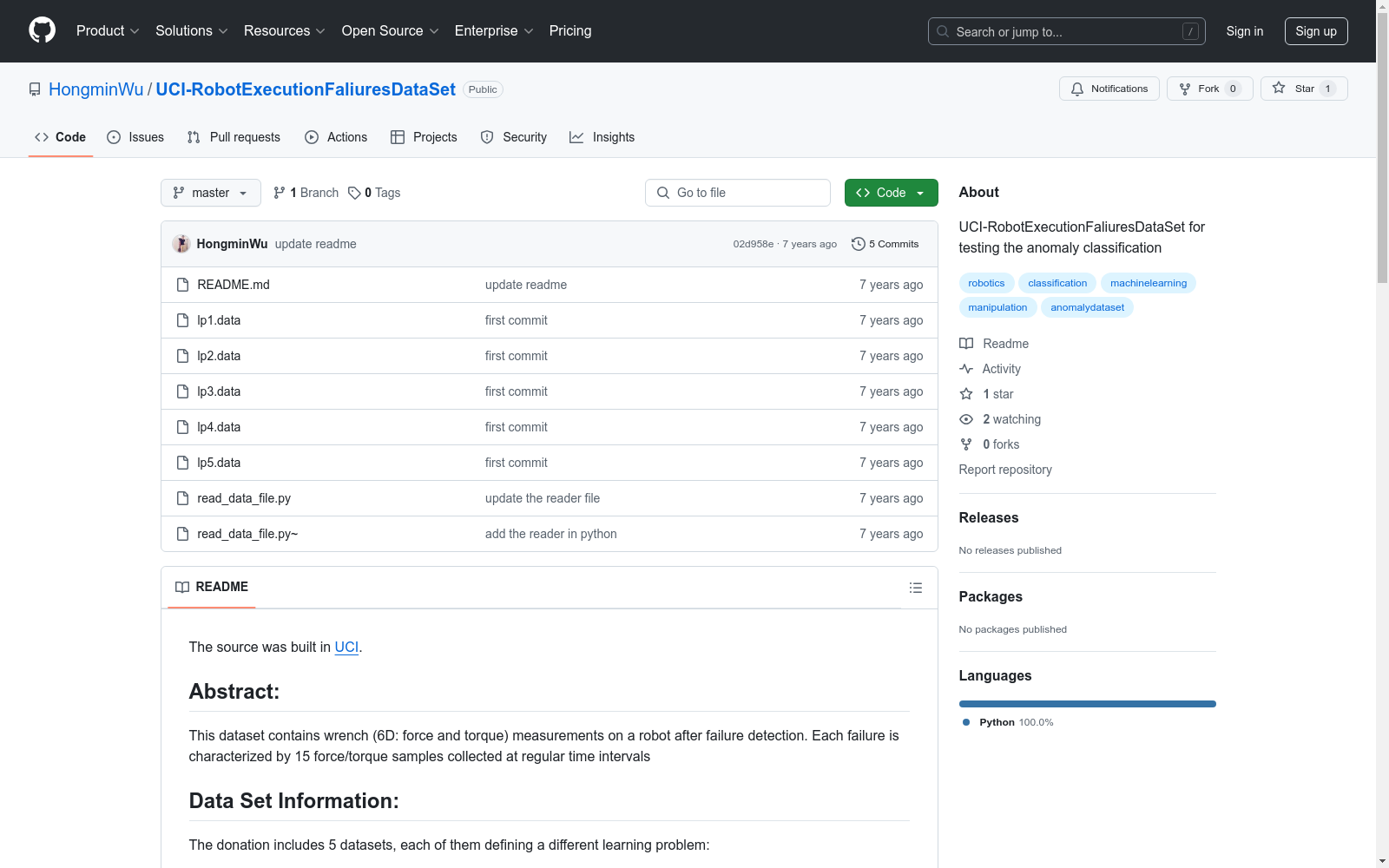Switch to the Issues tab
1389x868 pixels.
[135, 137]
